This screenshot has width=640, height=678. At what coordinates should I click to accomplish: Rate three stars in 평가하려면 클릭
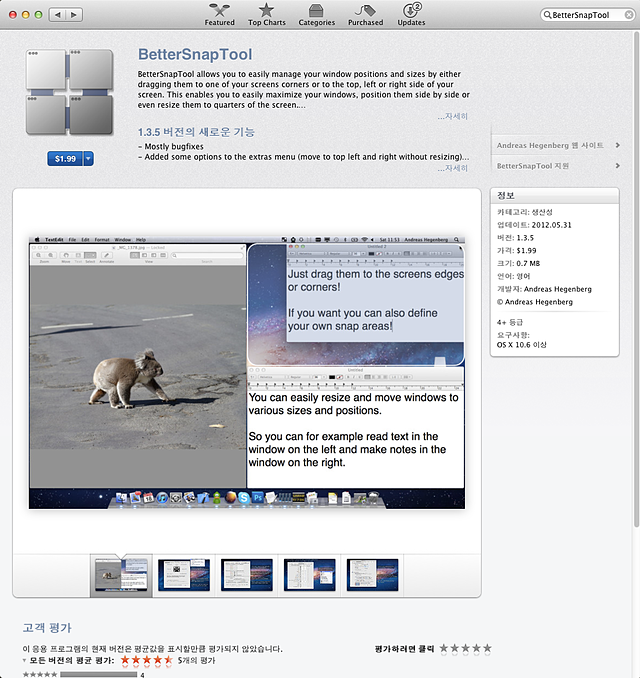(465, 648)
